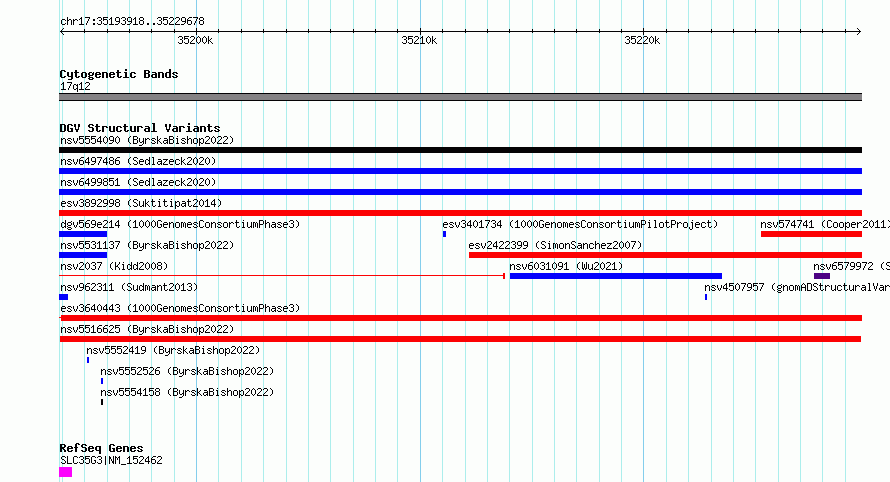Click the esv2422399 (SimonSanchez2007) label

pos(555,245)
